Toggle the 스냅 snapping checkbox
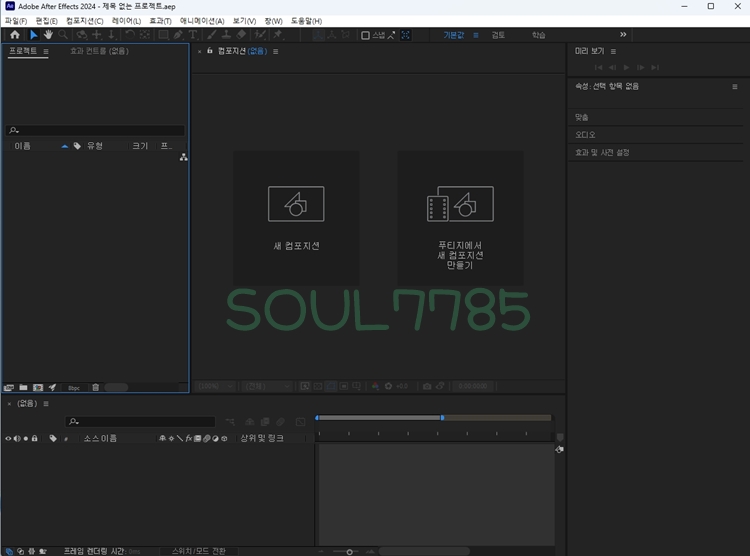The width and height of the screenshot is (750, 556). pyautogui.click(x=365, y=35)
